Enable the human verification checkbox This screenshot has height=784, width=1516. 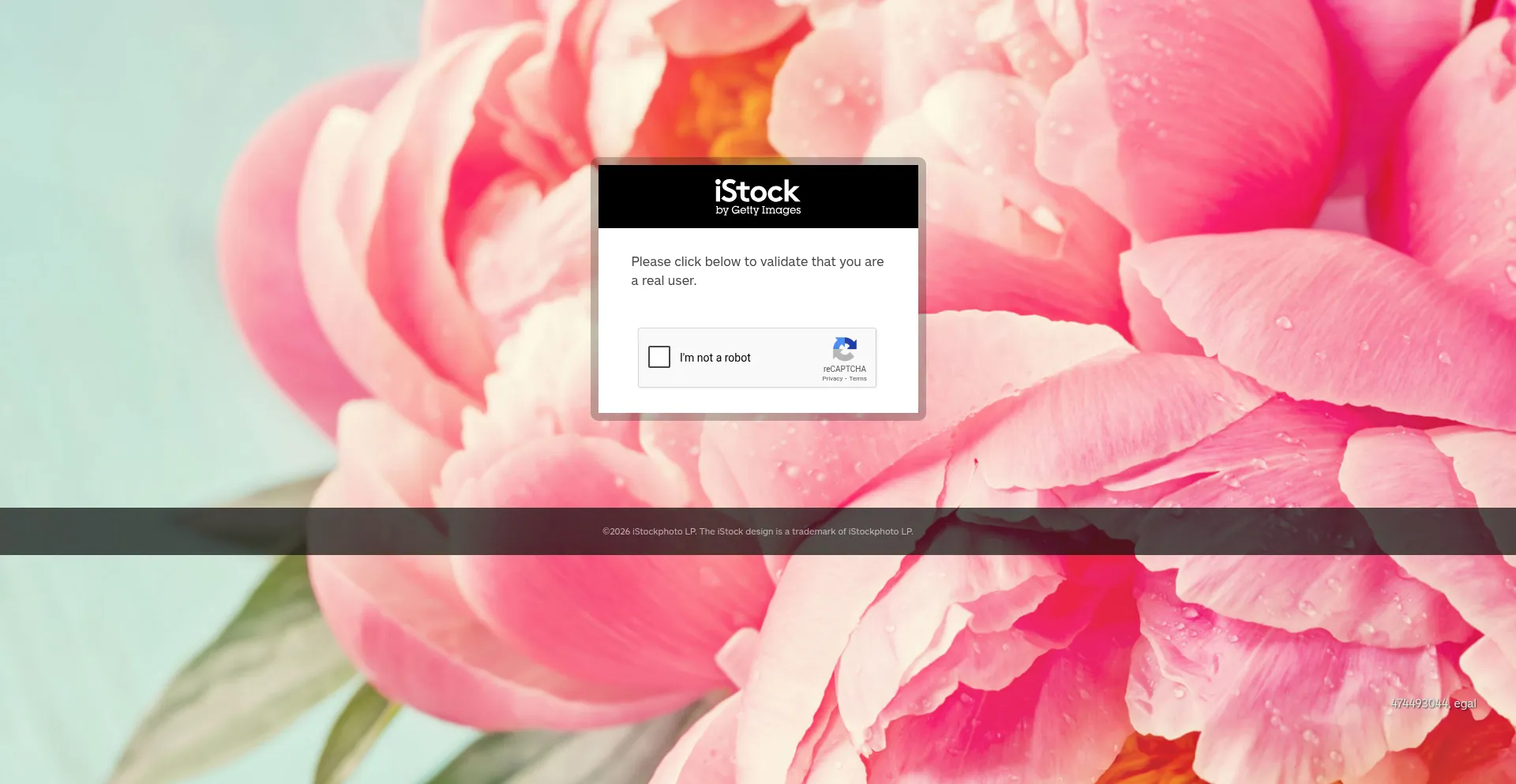(659, 357)
